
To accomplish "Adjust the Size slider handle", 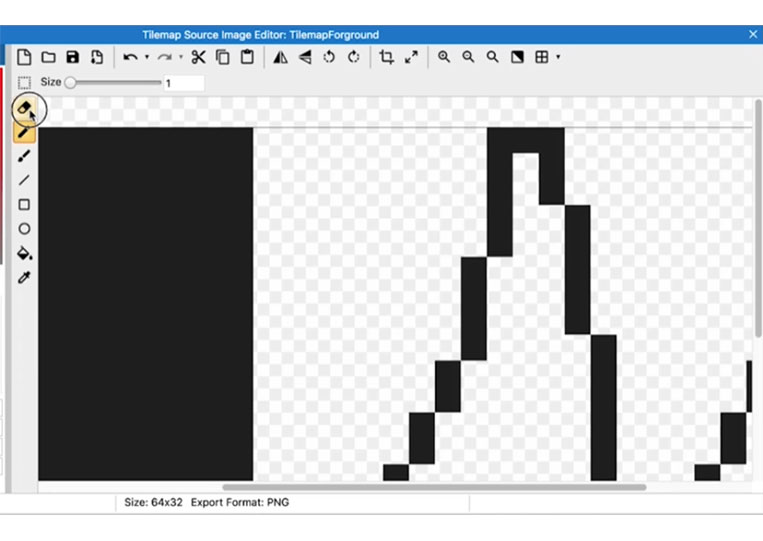I will click(x=71, y=83).
